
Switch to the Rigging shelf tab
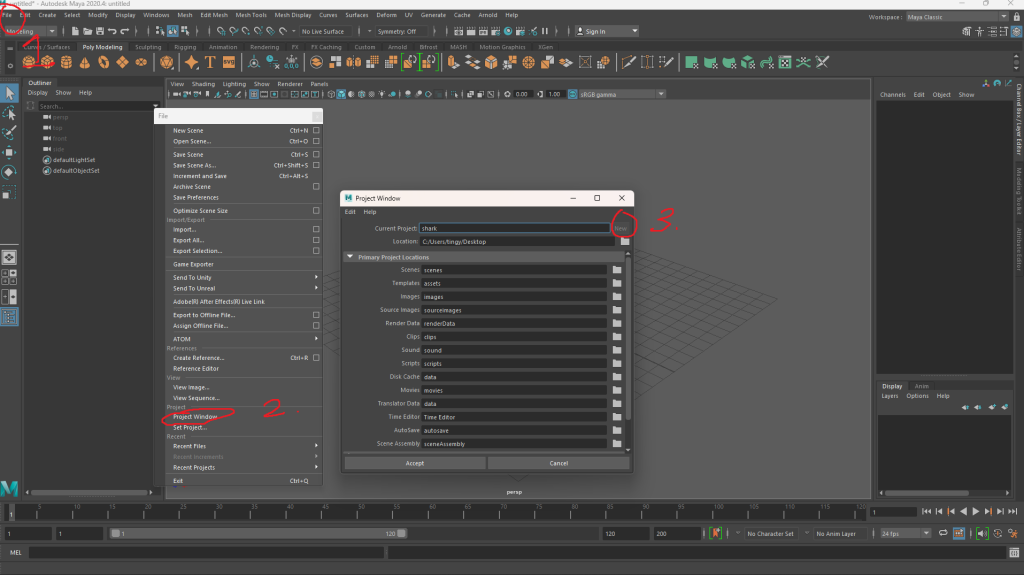(x=185, y=47)
